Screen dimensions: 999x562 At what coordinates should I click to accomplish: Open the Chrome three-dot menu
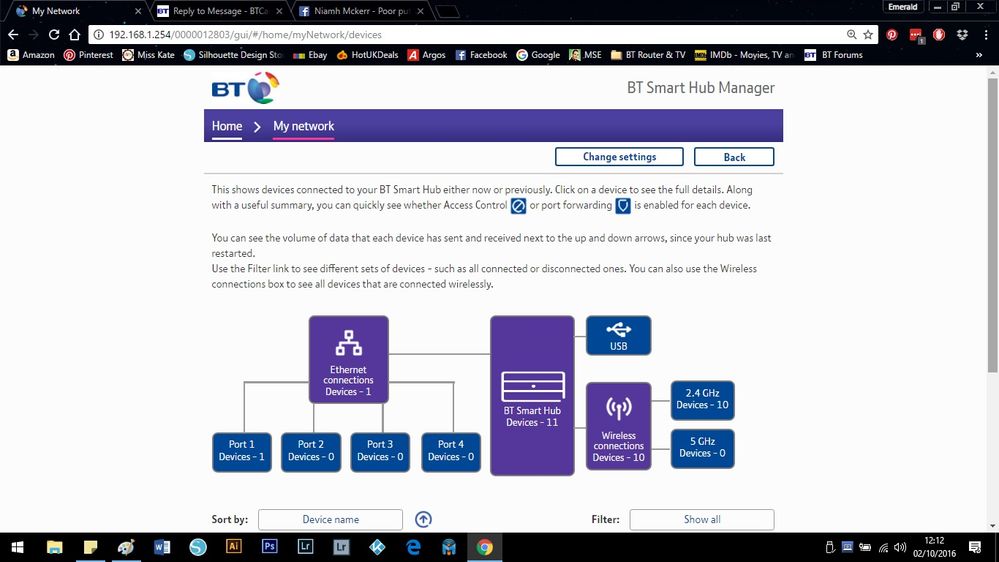(986, 35)
